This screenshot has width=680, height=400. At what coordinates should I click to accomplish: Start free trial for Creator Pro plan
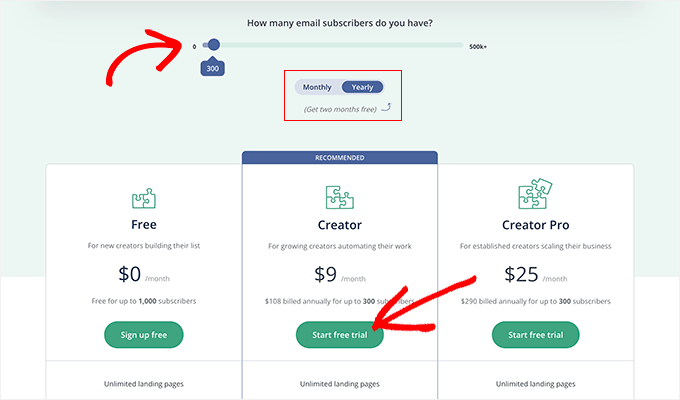pos(535,334)
